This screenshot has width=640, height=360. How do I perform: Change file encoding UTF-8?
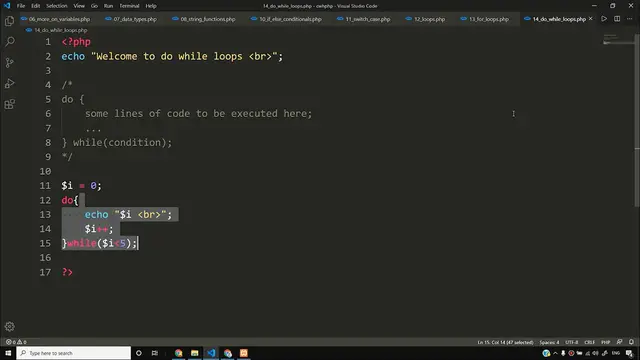pyautogui.click(x=571, y=342)
